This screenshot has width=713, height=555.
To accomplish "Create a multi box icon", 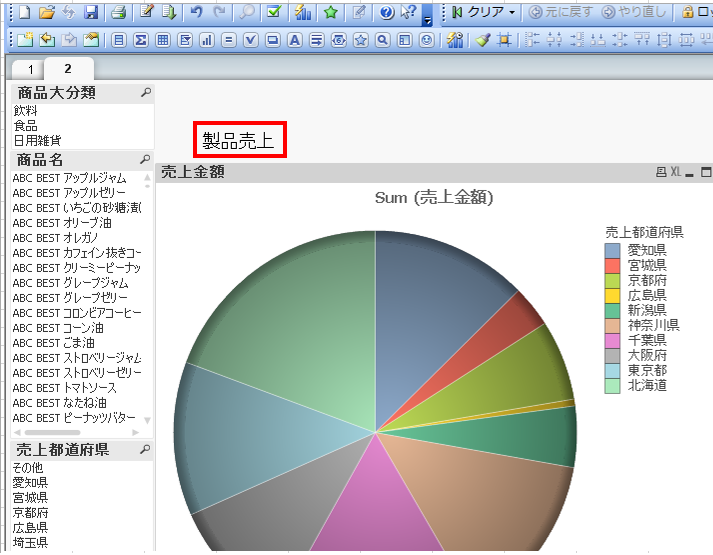I will (185, 40).
